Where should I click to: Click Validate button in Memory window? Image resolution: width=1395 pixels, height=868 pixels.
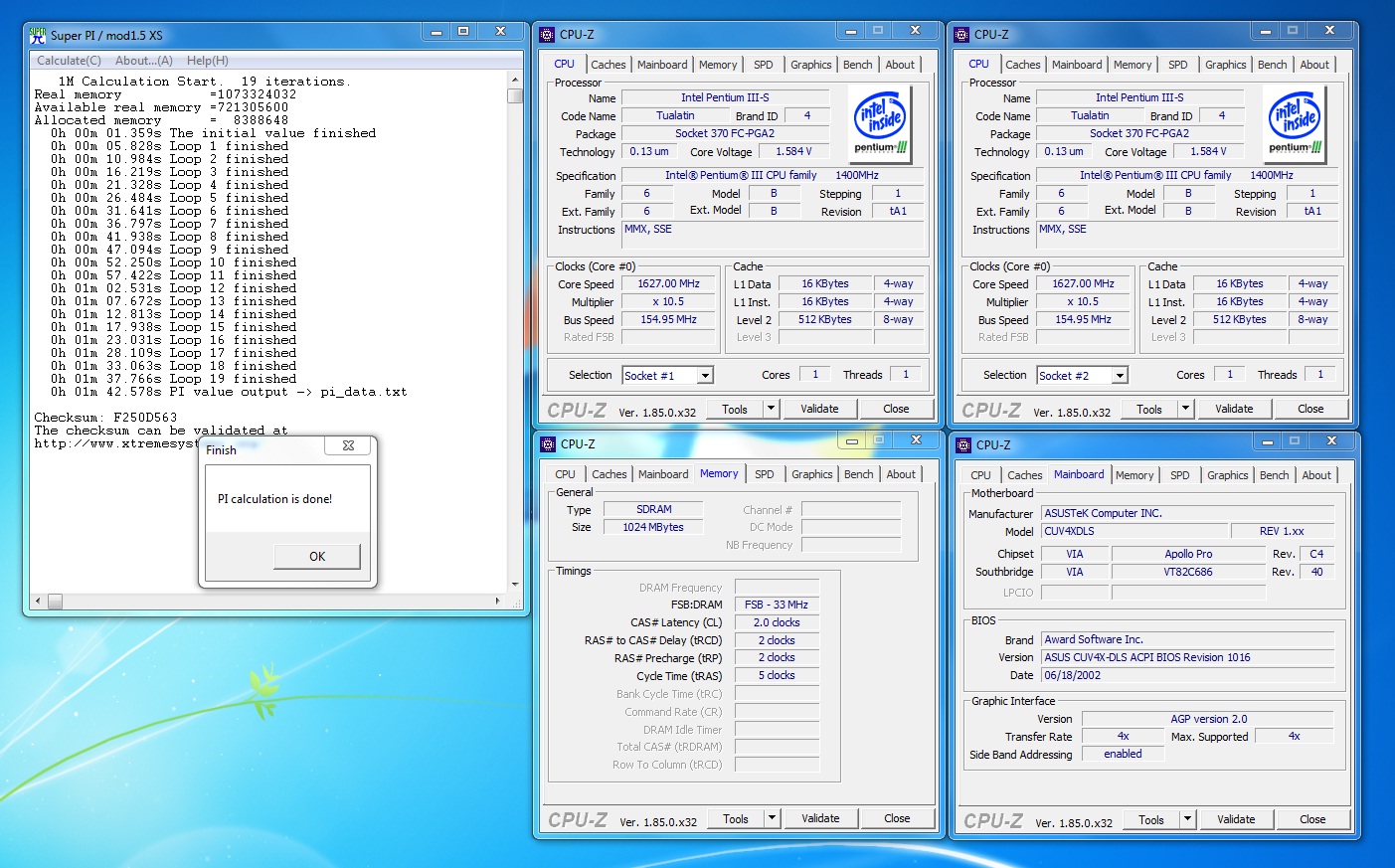click(x=820, y=818)
